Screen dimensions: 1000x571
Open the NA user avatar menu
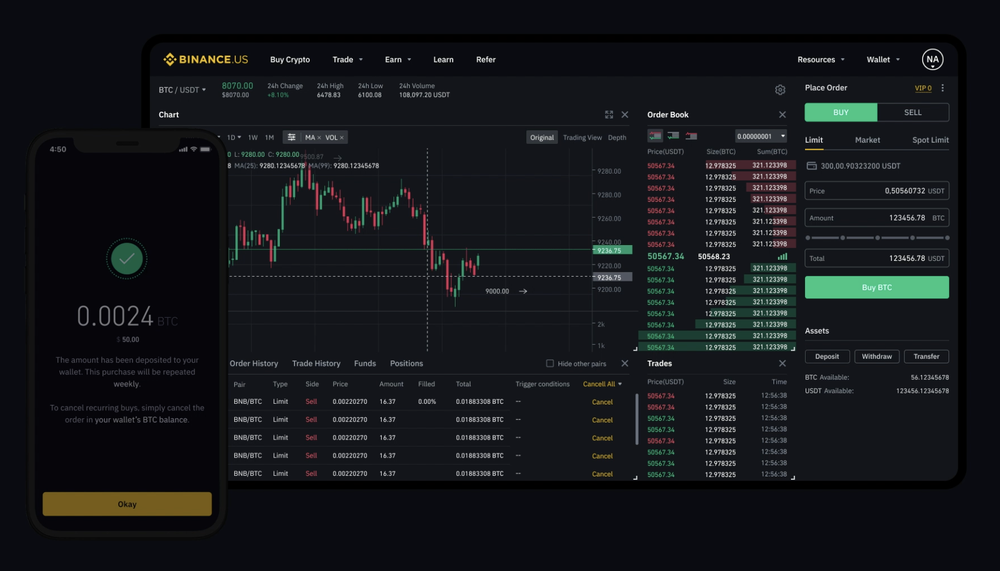click(932, 59)
